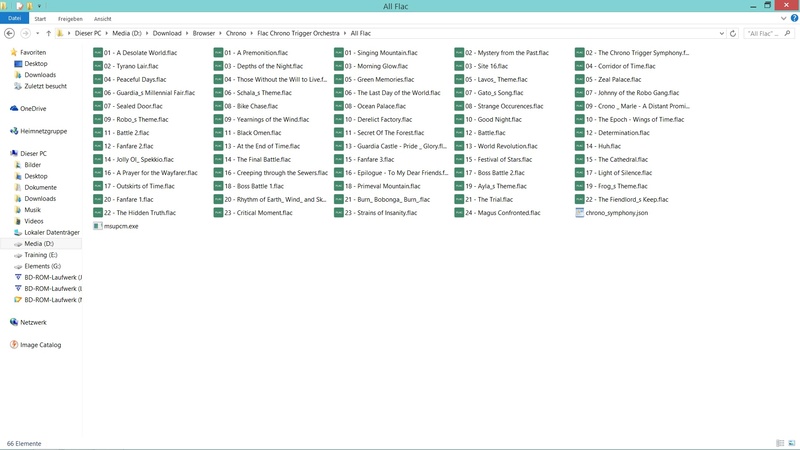Image resolution: width=800 pixels, height=450 pixels.
Task: Click Dieser PC in address bar
Action: click(x=88, y=33)
